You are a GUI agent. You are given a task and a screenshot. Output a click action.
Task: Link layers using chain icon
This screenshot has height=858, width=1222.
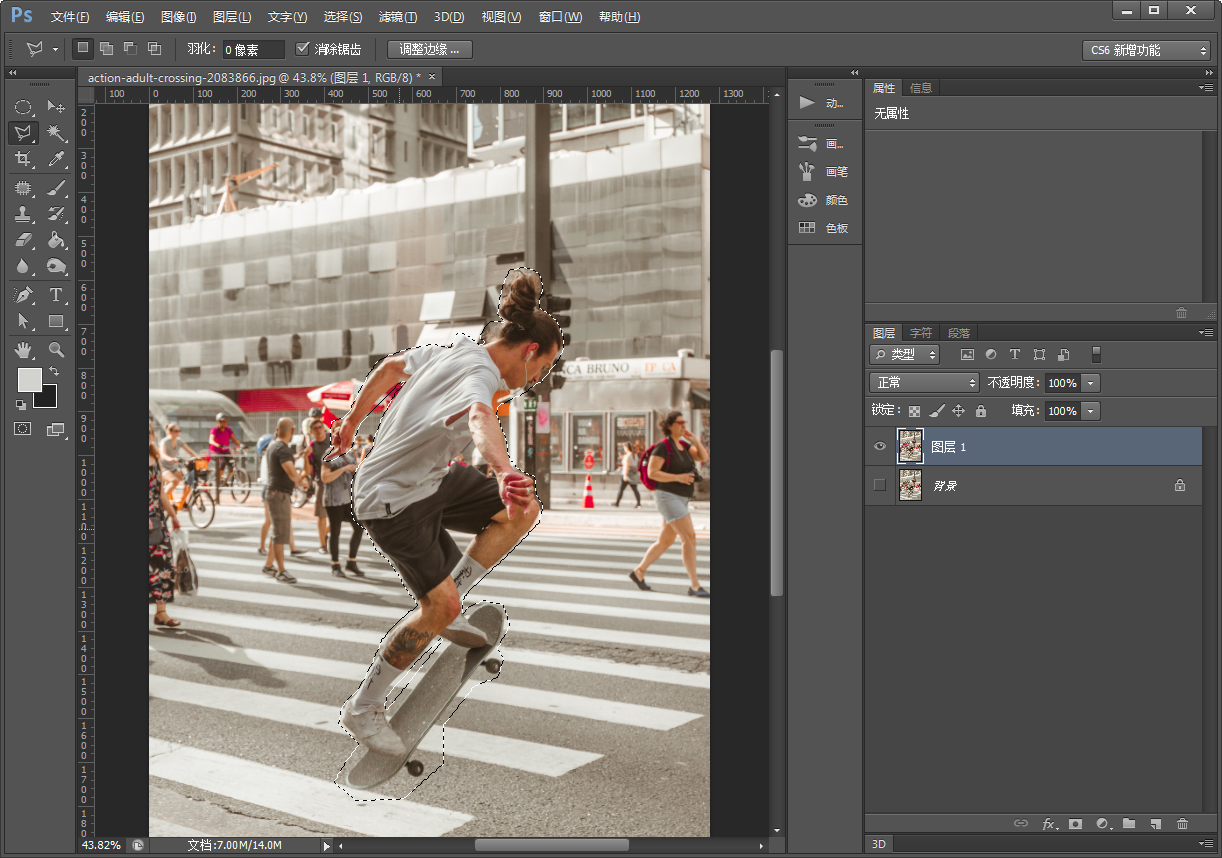[x=1021, y=824]
